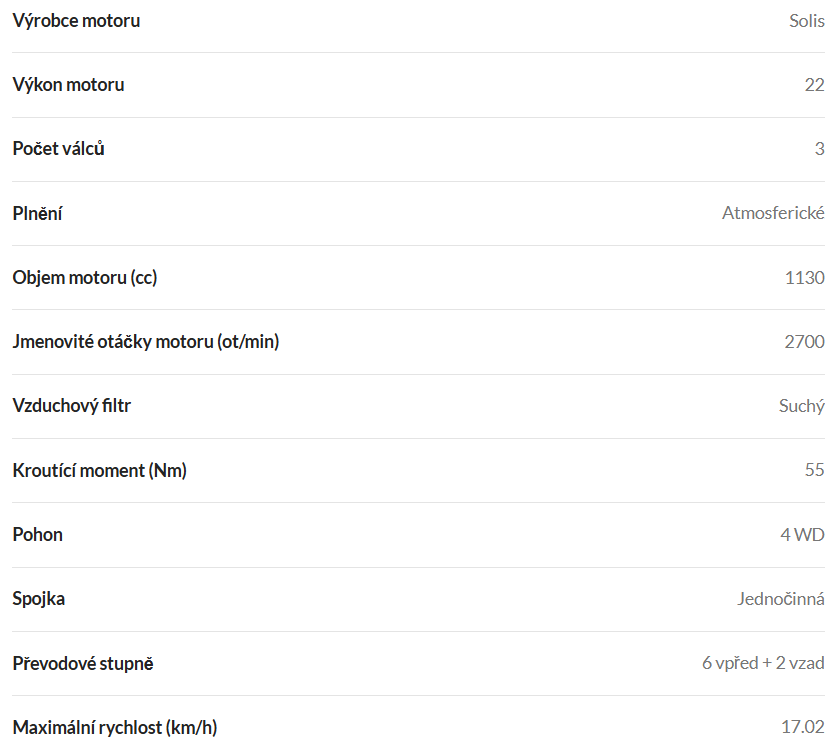Click the 'Maximální rychlost (km/h)' label
Screen dimensions: 840x755
coord(114,727)
